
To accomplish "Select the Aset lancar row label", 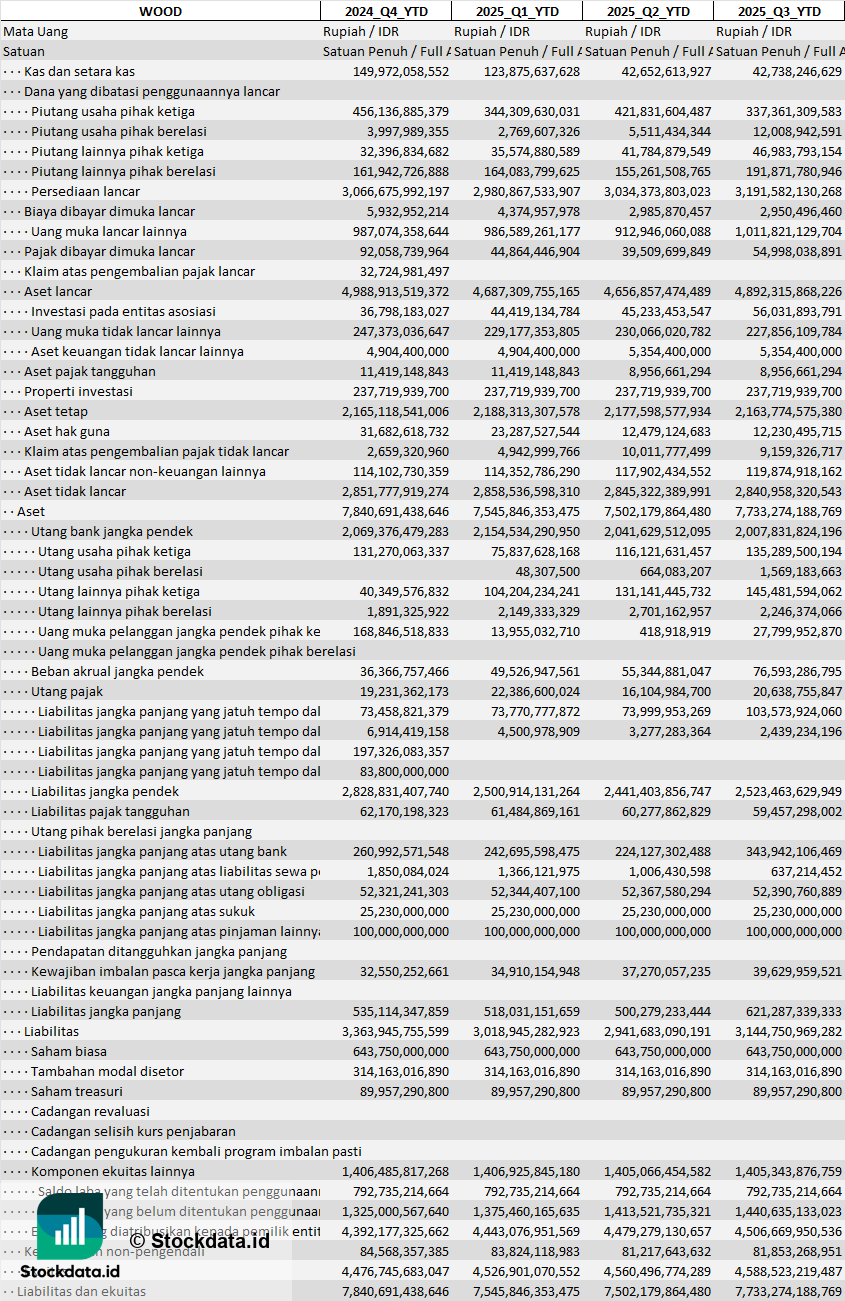I will click(x=58, y=291).
